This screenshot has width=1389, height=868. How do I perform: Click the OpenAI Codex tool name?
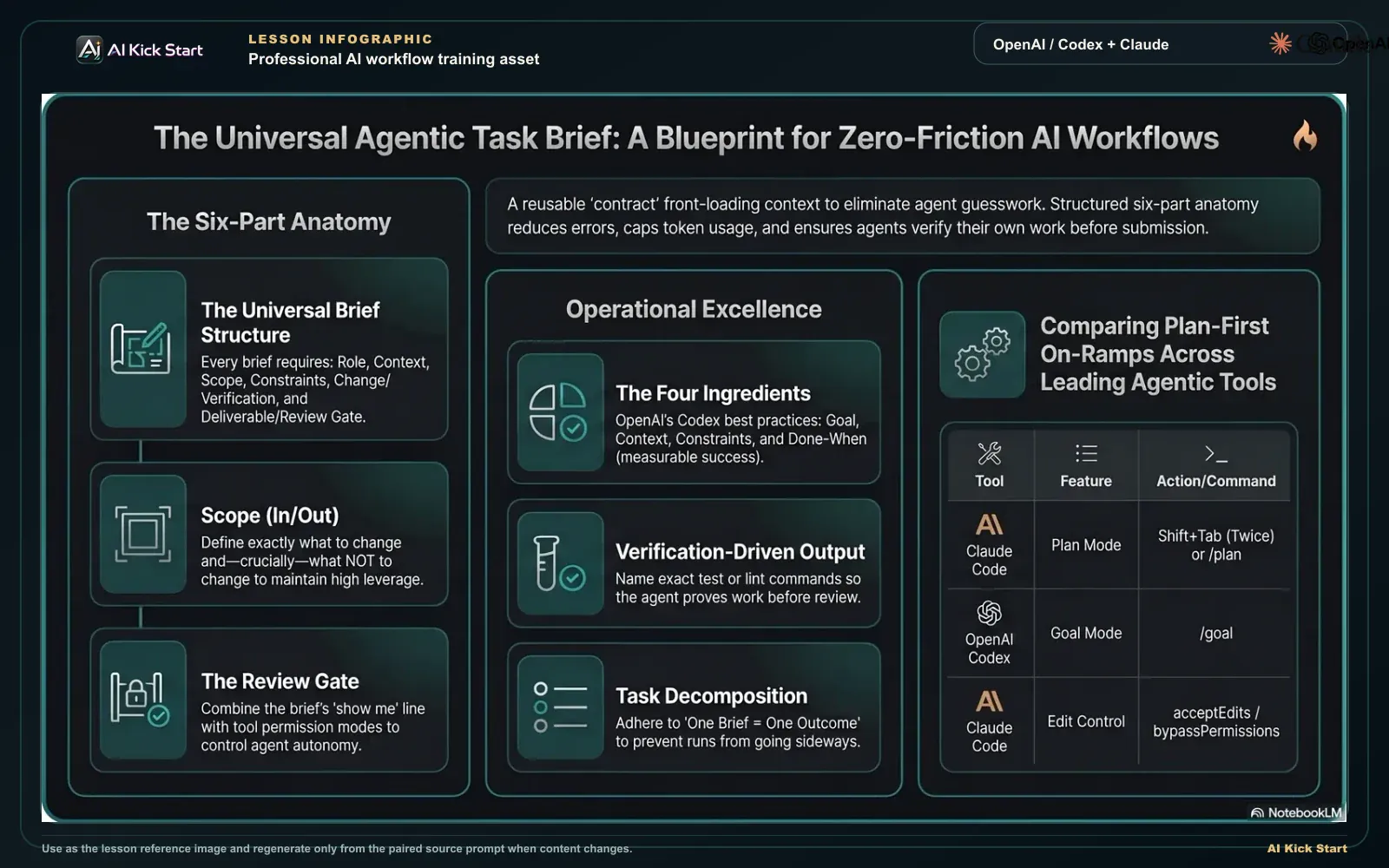(x=989, y=648)
